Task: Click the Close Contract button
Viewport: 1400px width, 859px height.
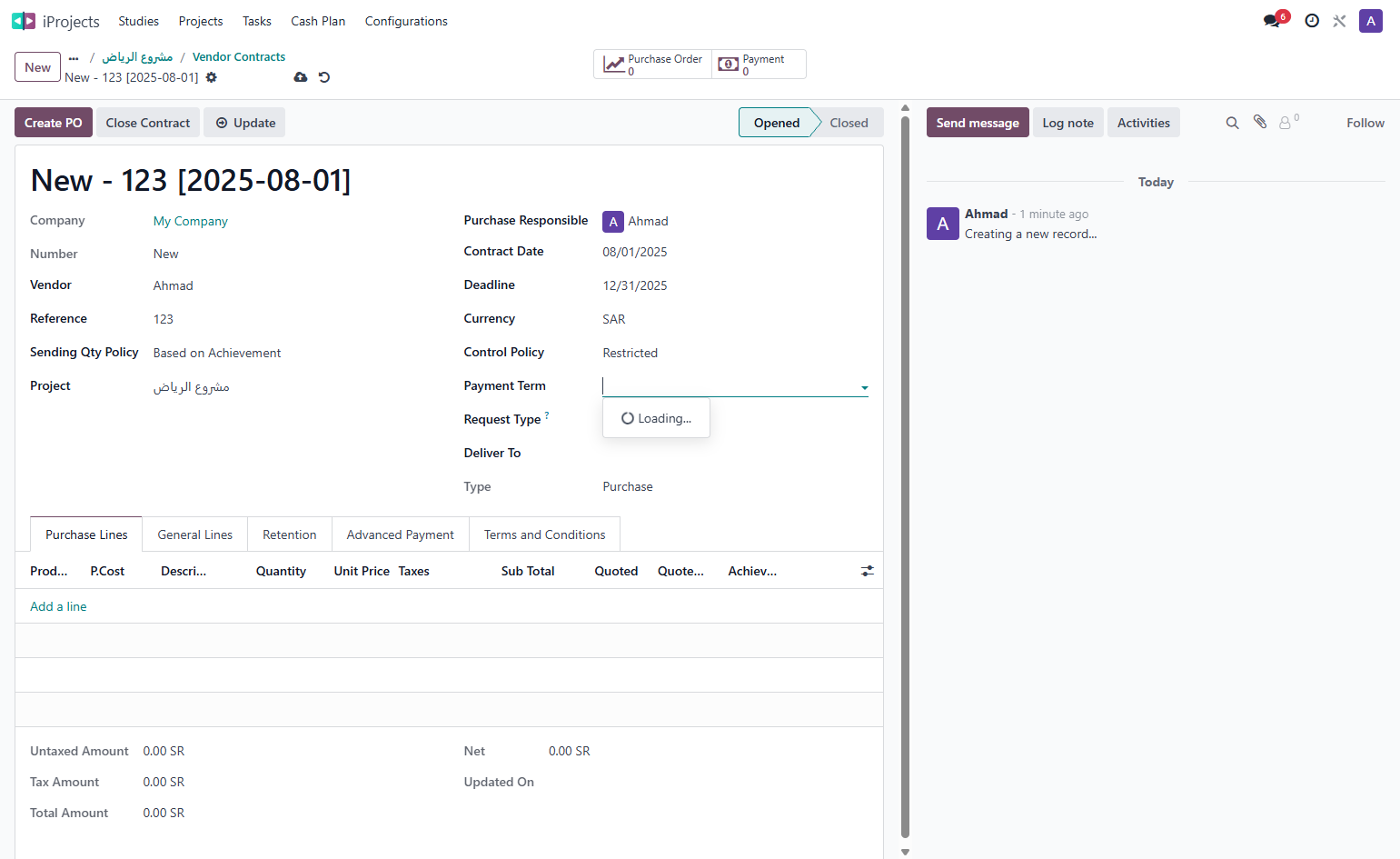Action: pos(148,123)
